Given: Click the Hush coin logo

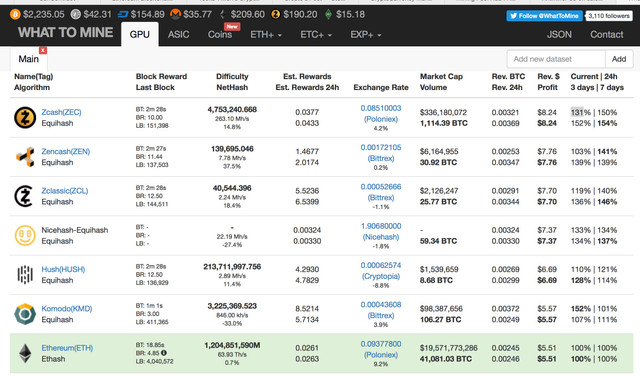Looking at the screenshot, I should click(x=25, y=275).
